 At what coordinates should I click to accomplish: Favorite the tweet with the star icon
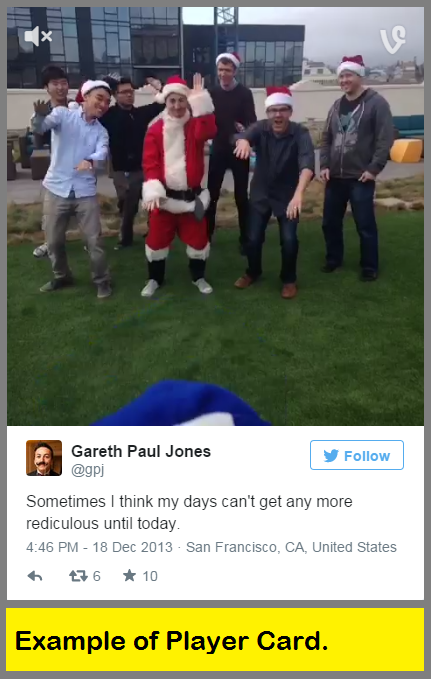(x=129, y=575)
